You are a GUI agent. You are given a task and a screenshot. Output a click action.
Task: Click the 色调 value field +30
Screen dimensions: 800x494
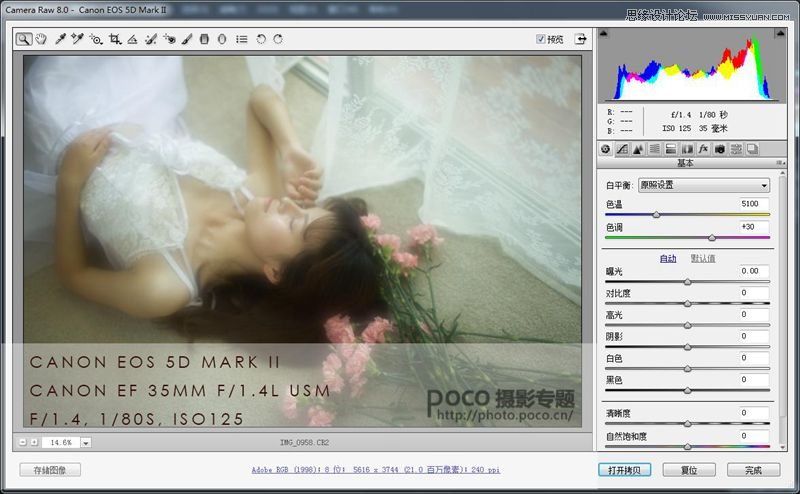(x=754, y=227)
